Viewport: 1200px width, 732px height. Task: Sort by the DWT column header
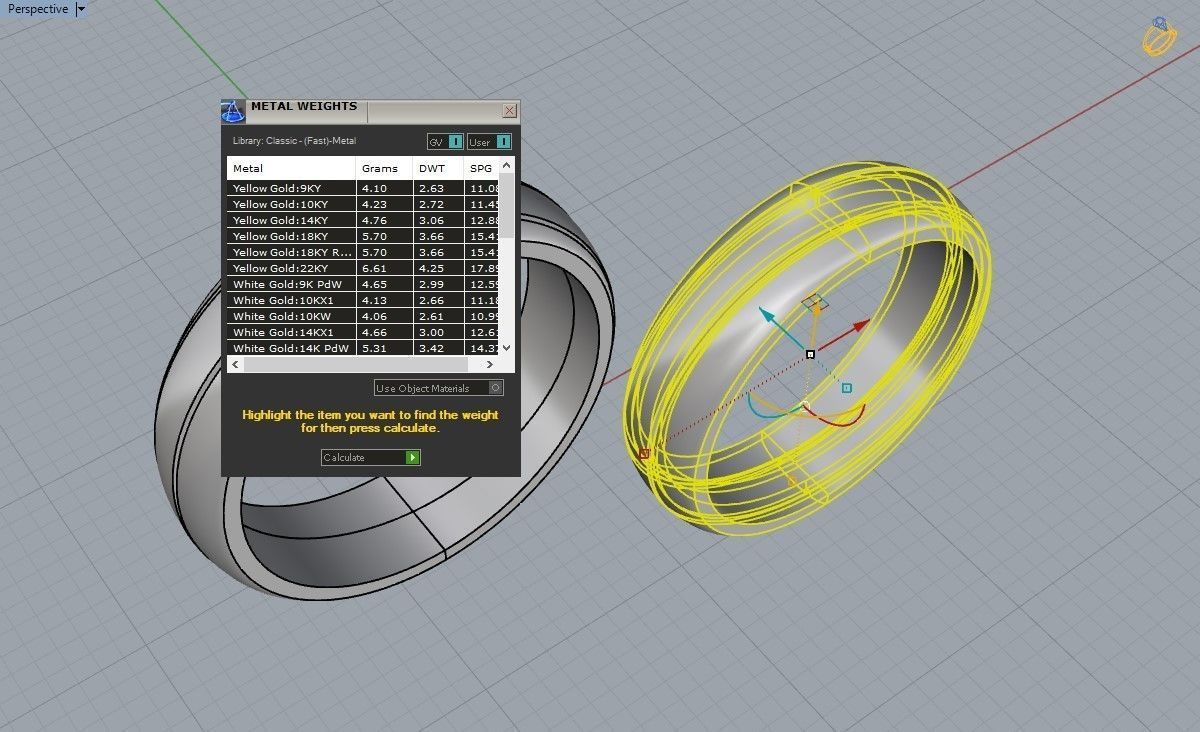(x=438, y=168)
